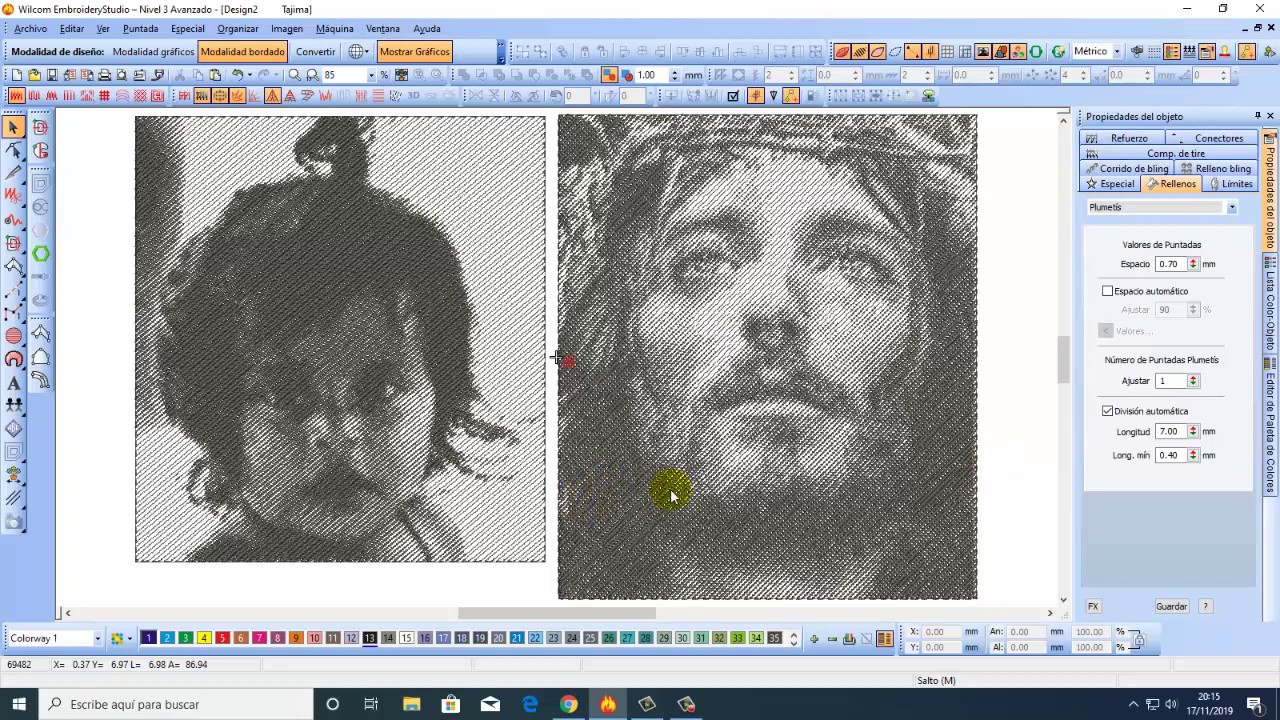The height and width of the screenshot is (720, 1280).
Task: Open the zoom percentage 85 dropdown
Action: tap(371, 75)
